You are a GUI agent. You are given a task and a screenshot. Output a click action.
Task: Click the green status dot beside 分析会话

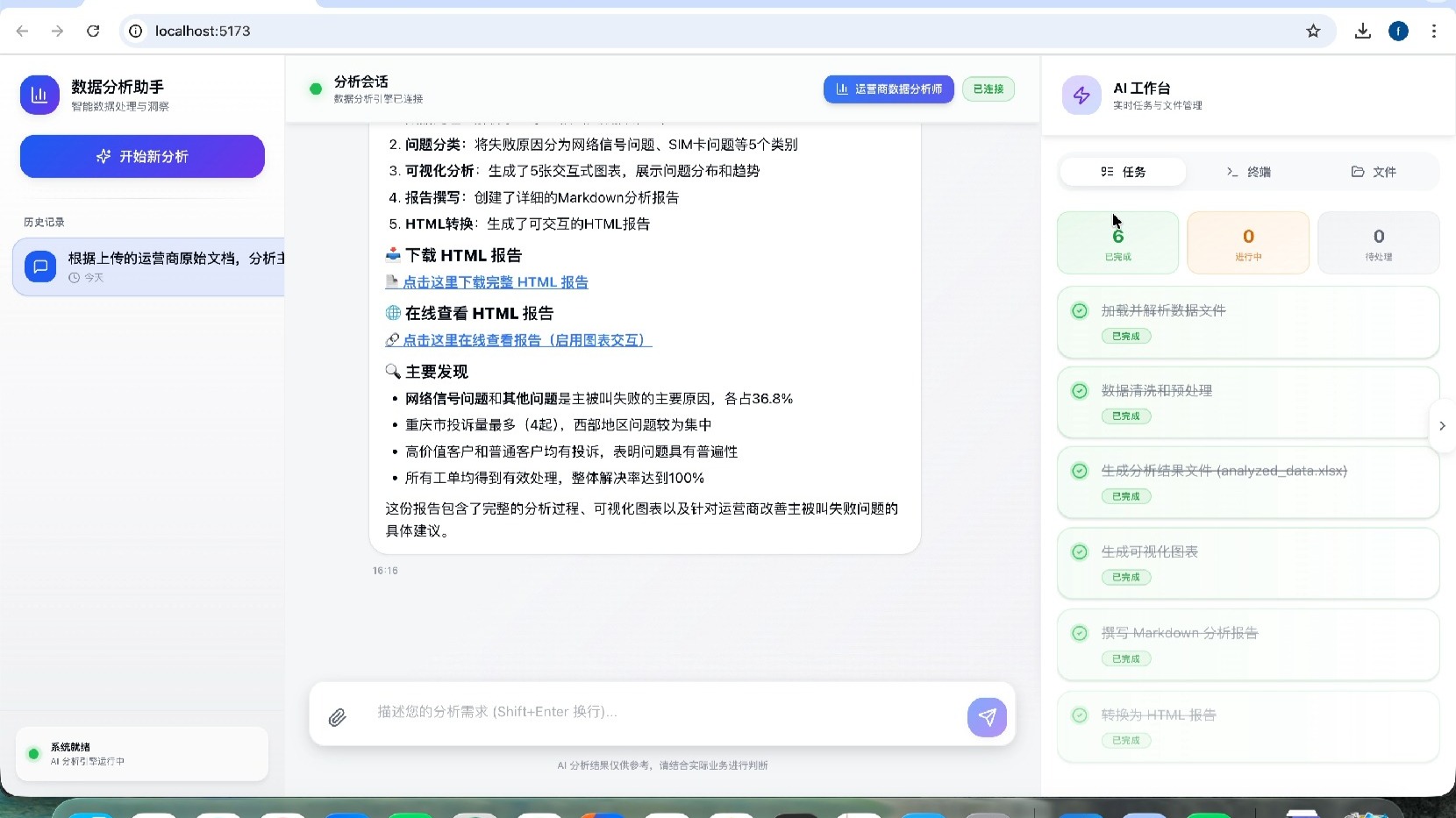tap(316, 89)
